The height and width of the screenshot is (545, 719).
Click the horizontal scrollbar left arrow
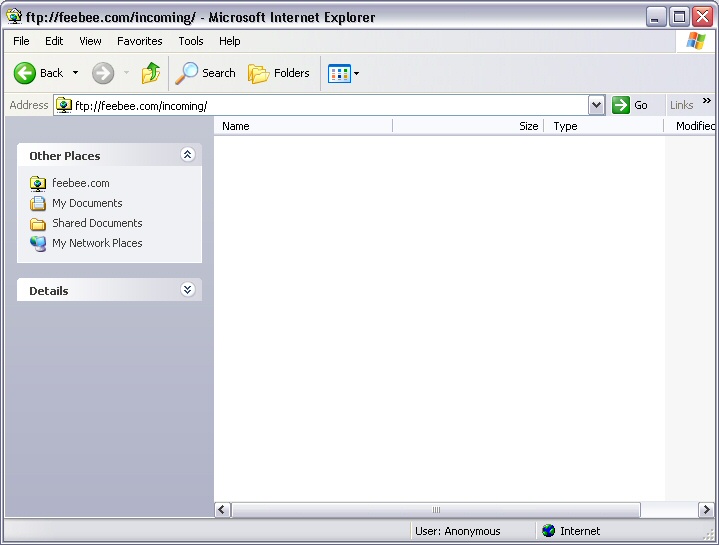point(222,510)
